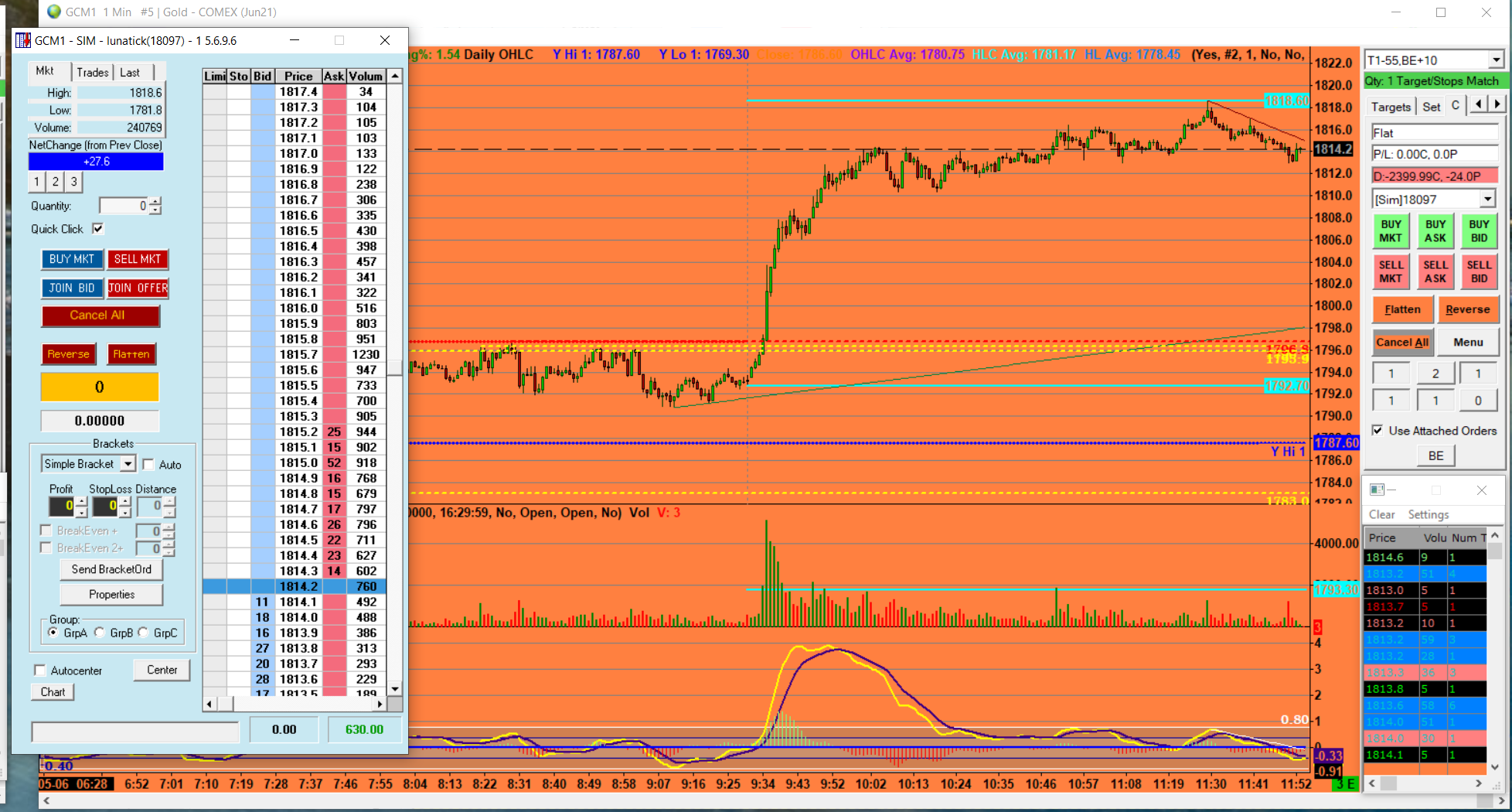Click Clear in the time and sales window

click(x=1381, y=514)
